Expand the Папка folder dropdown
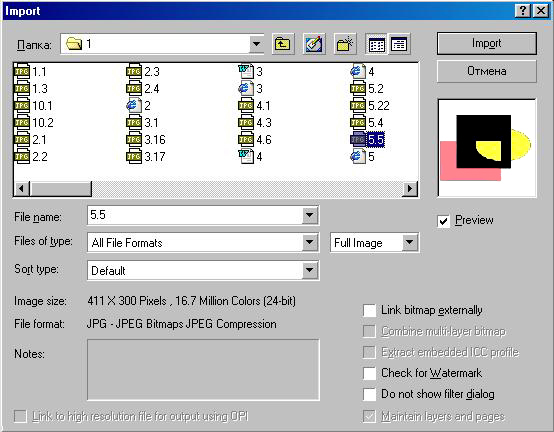The image size is (554, 432). pos(257,44)
